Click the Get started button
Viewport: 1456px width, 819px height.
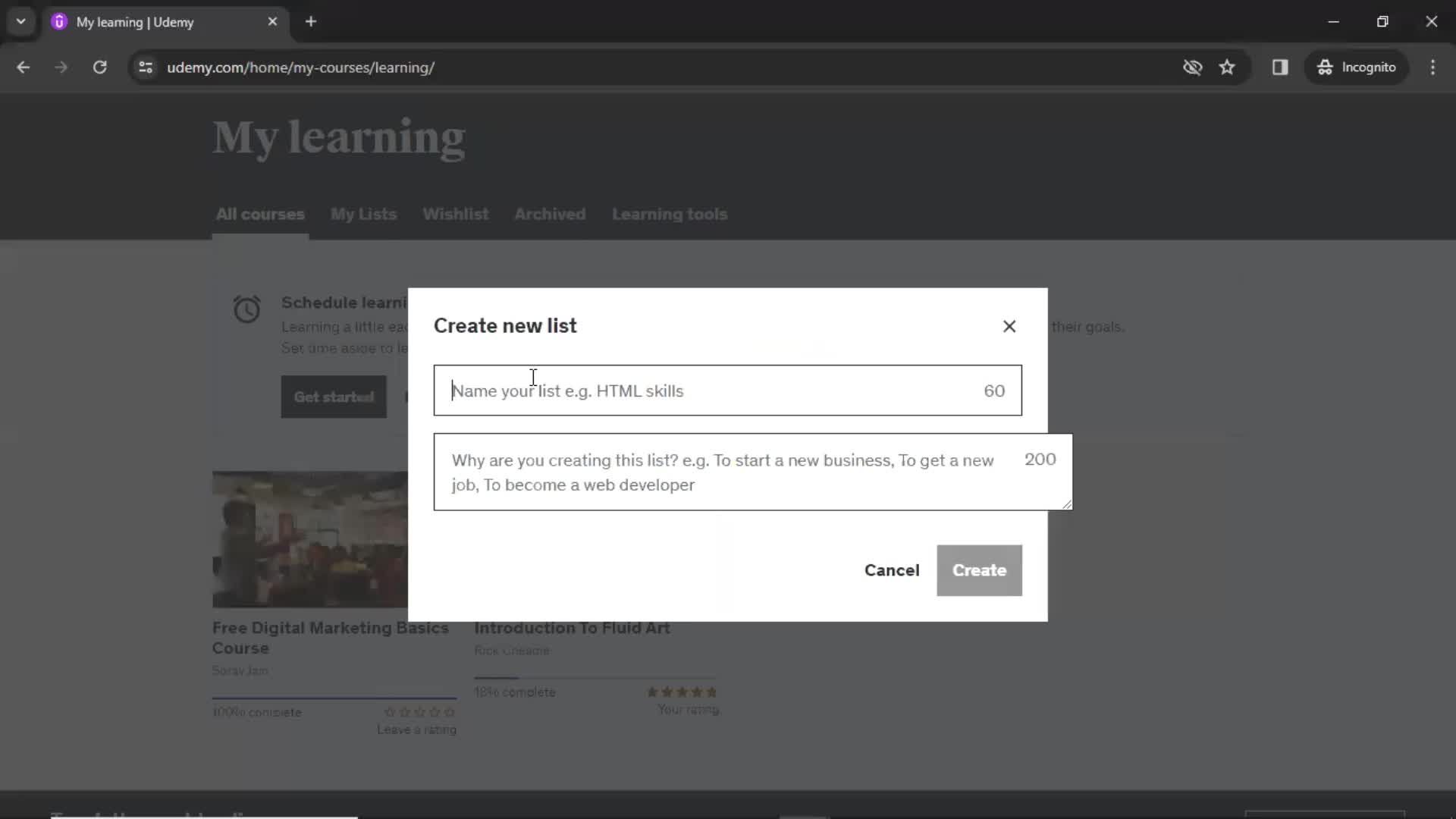point(334,396)
